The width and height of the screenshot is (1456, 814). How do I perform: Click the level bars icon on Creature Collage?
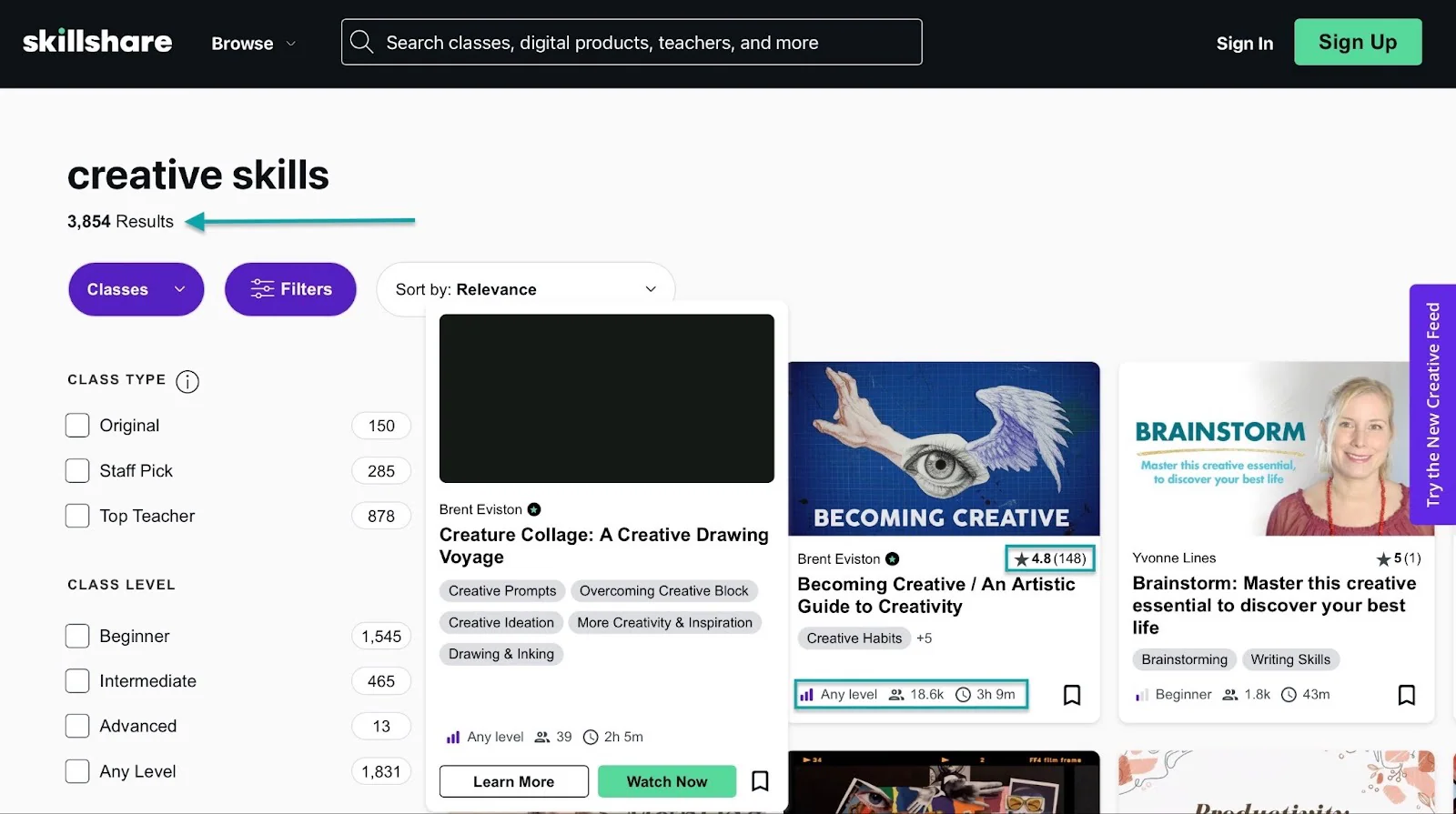(453, 737)
